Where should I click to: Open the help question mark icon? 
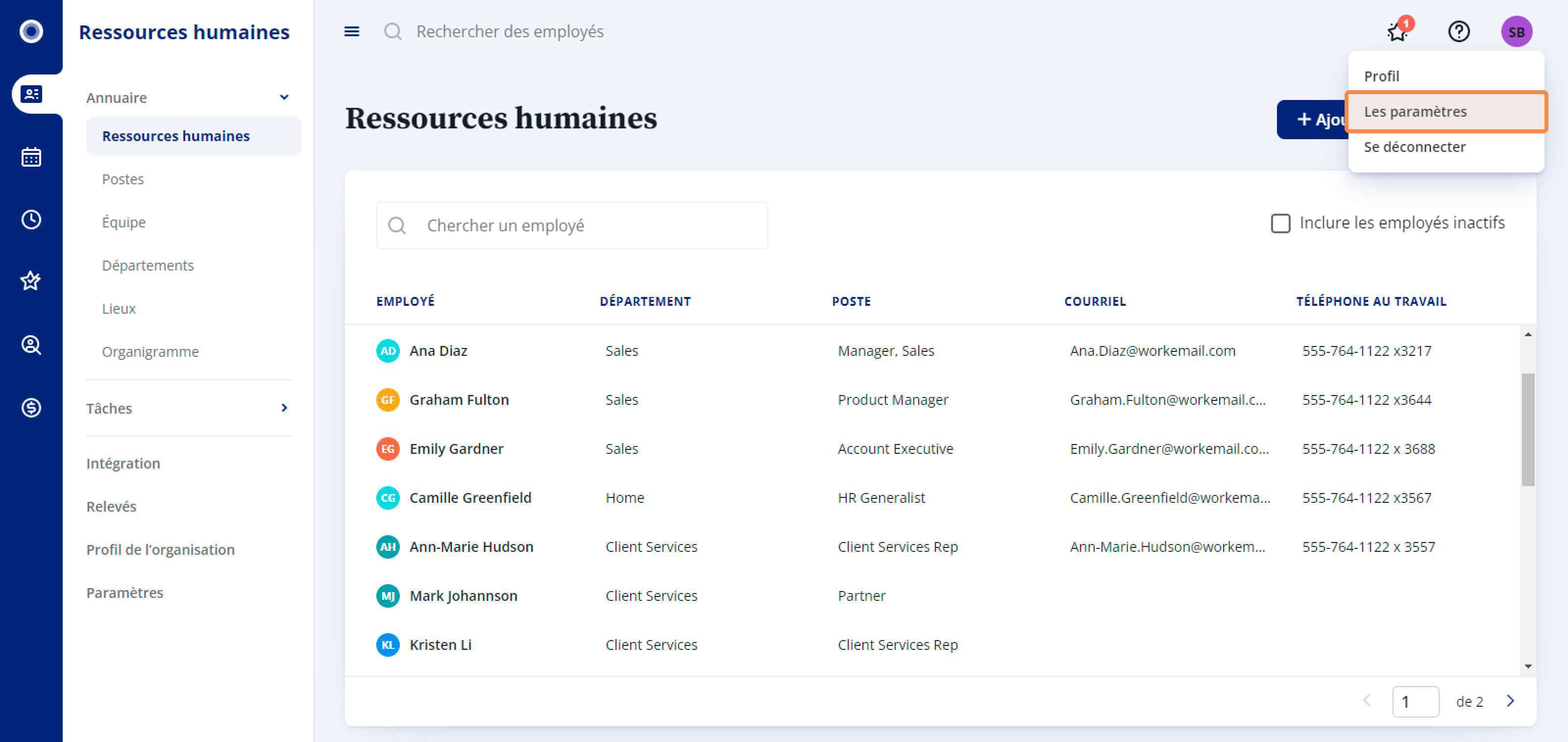coord(1458,32)
